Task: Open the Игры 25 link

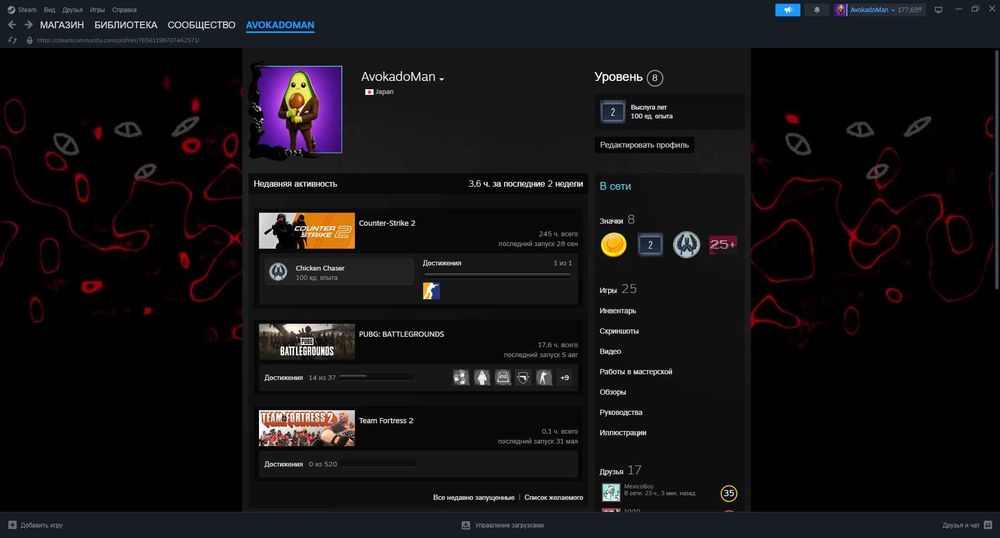Action: coord(617,289)
